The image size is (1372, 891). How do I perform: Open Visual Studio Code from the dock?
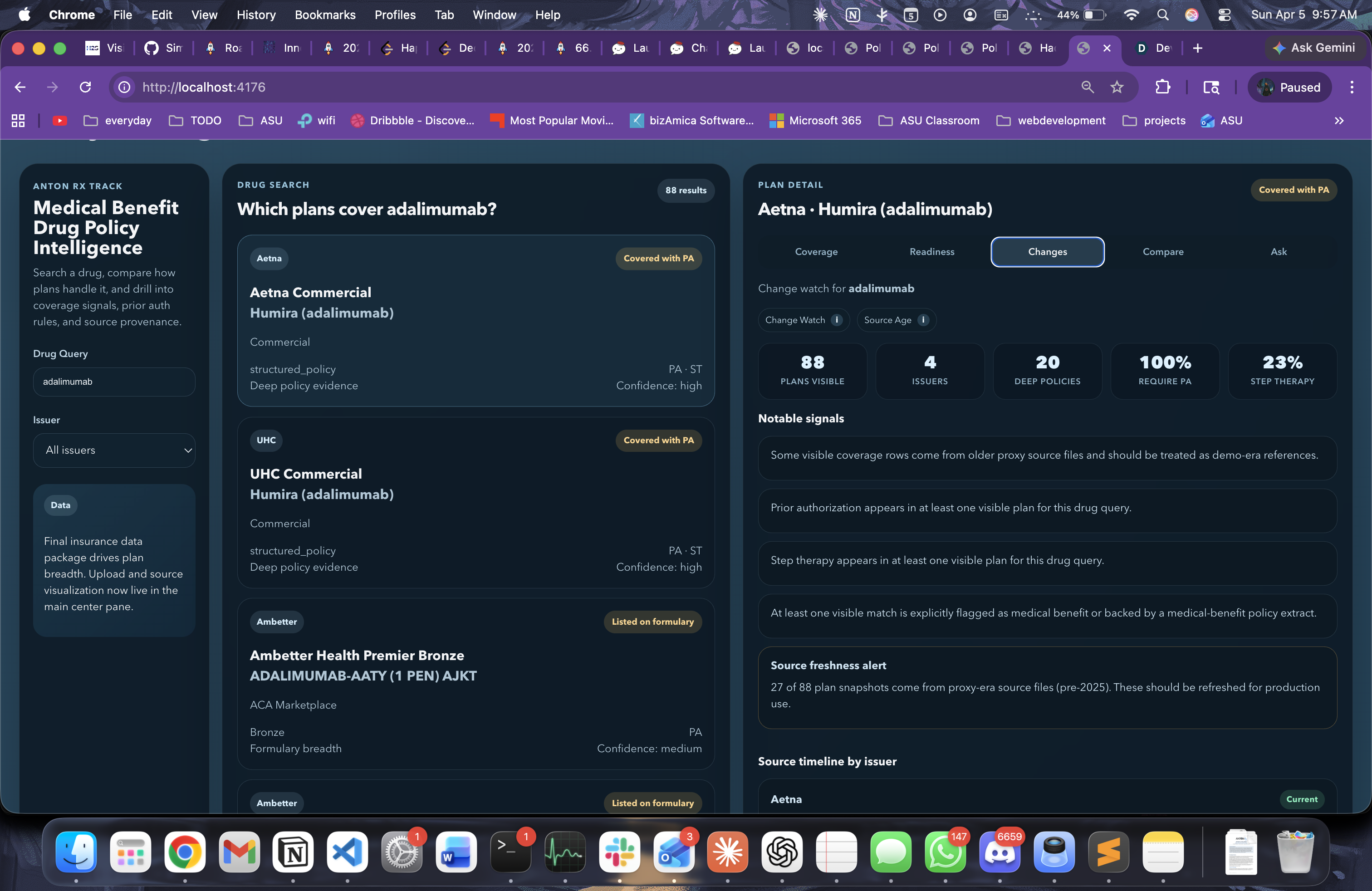tap(347, 851)
